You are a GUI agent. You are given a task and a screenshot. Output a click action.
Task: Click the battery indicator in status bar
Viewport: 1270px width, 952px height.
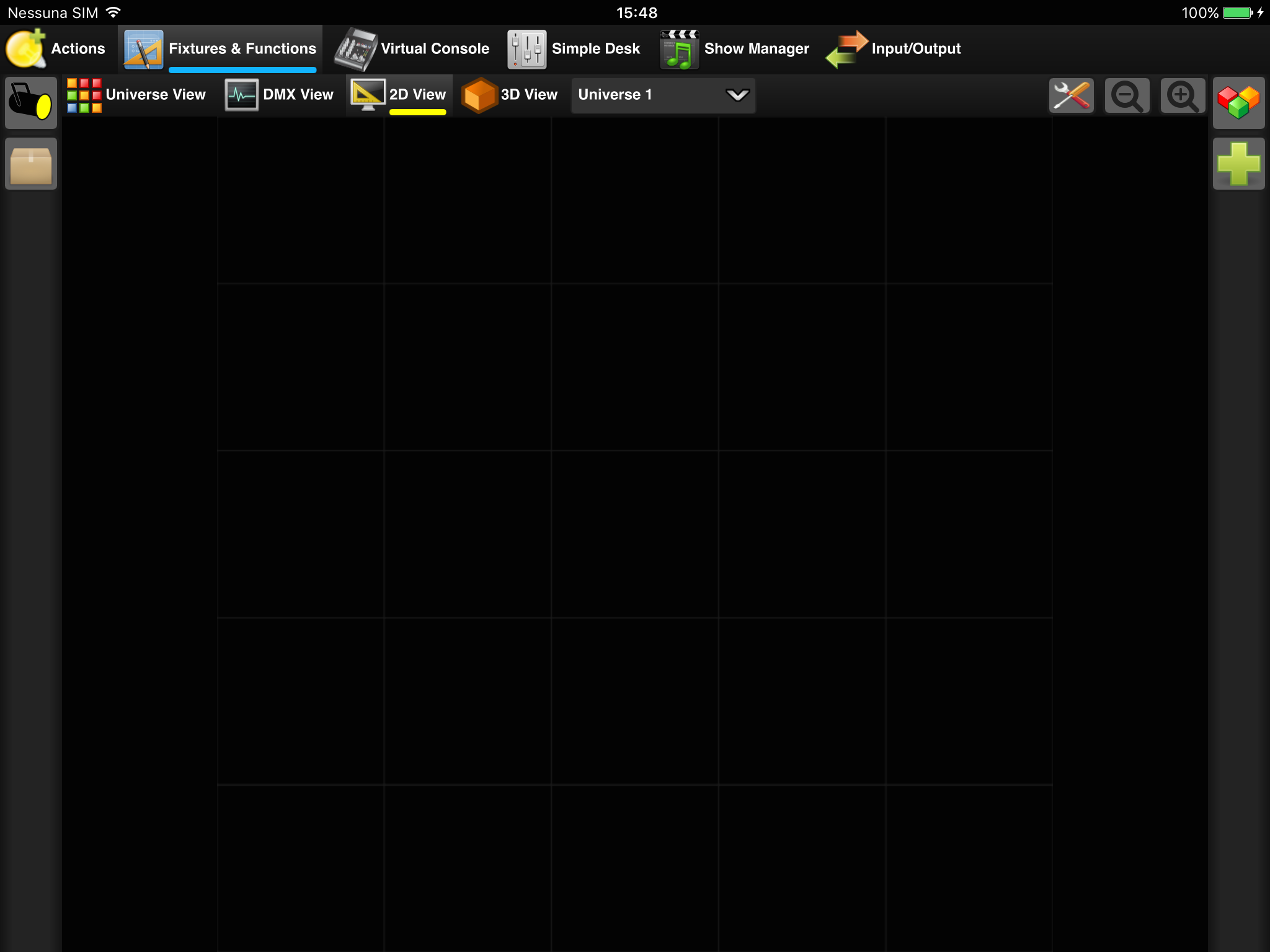coord(1238,12)
